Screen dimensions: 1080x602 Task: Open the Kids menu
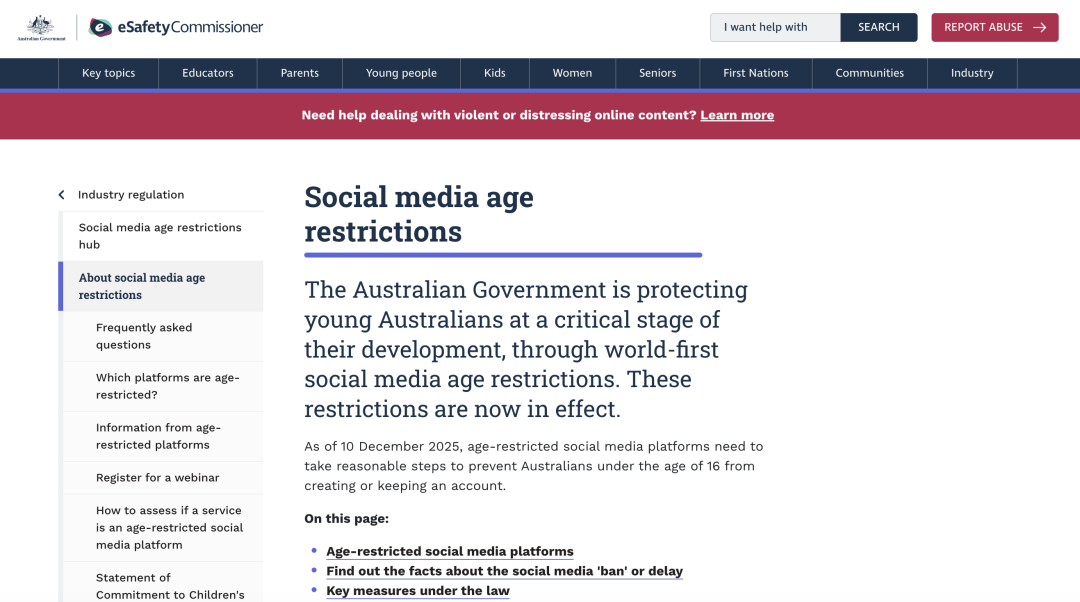pyautogui.click(x=495, y=73)
